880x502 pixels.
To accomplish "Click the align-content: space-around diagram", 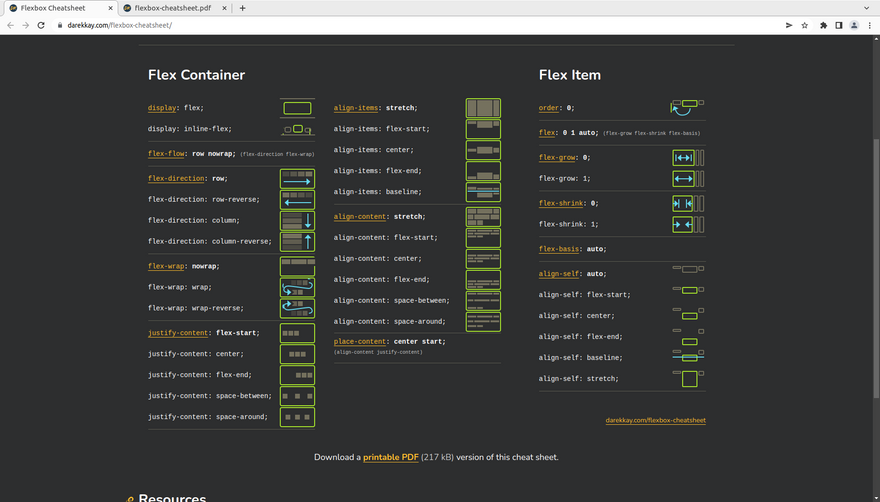I will coord(483,322).
